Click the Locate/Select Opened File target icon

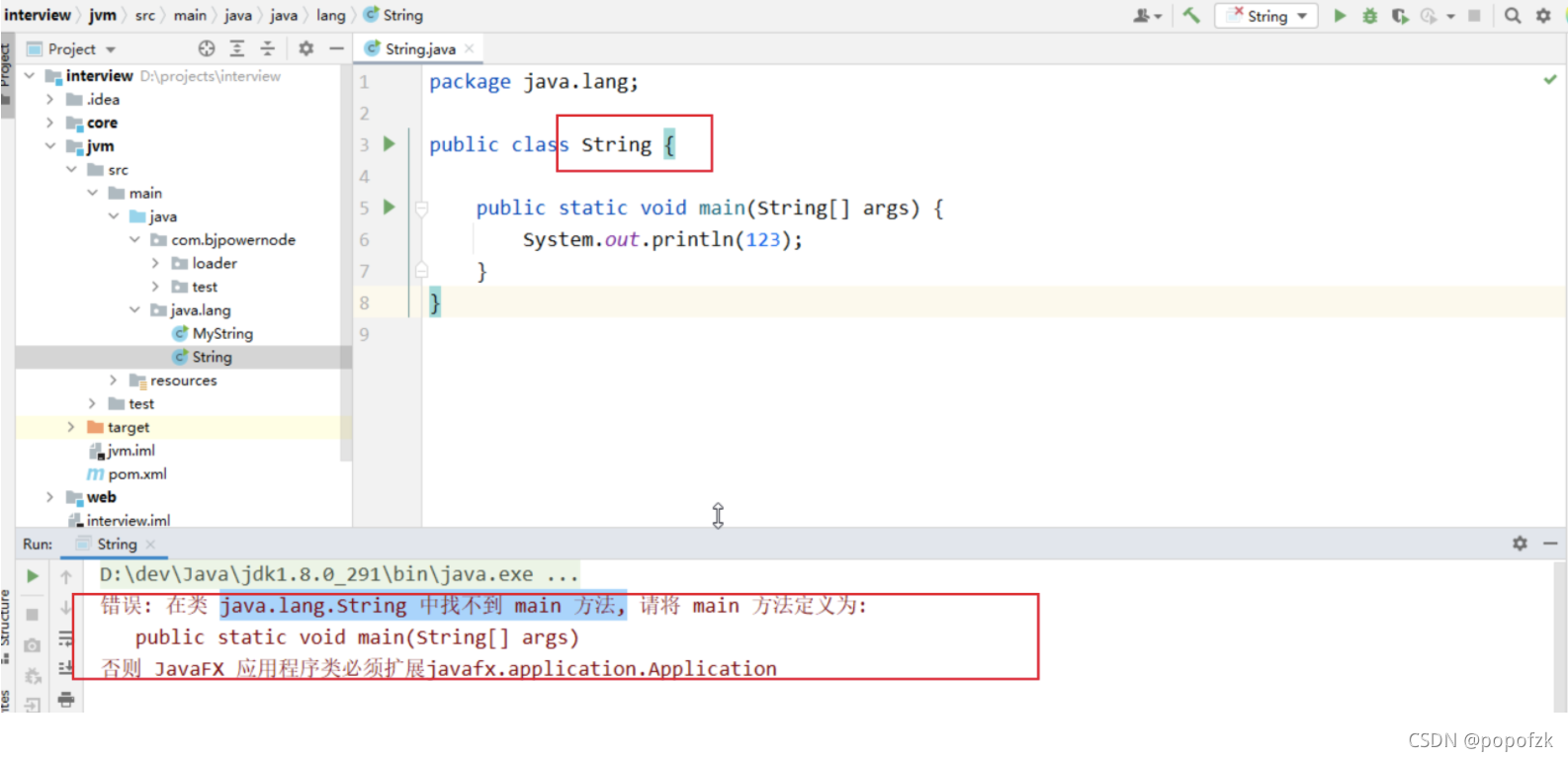click(207, 48)
